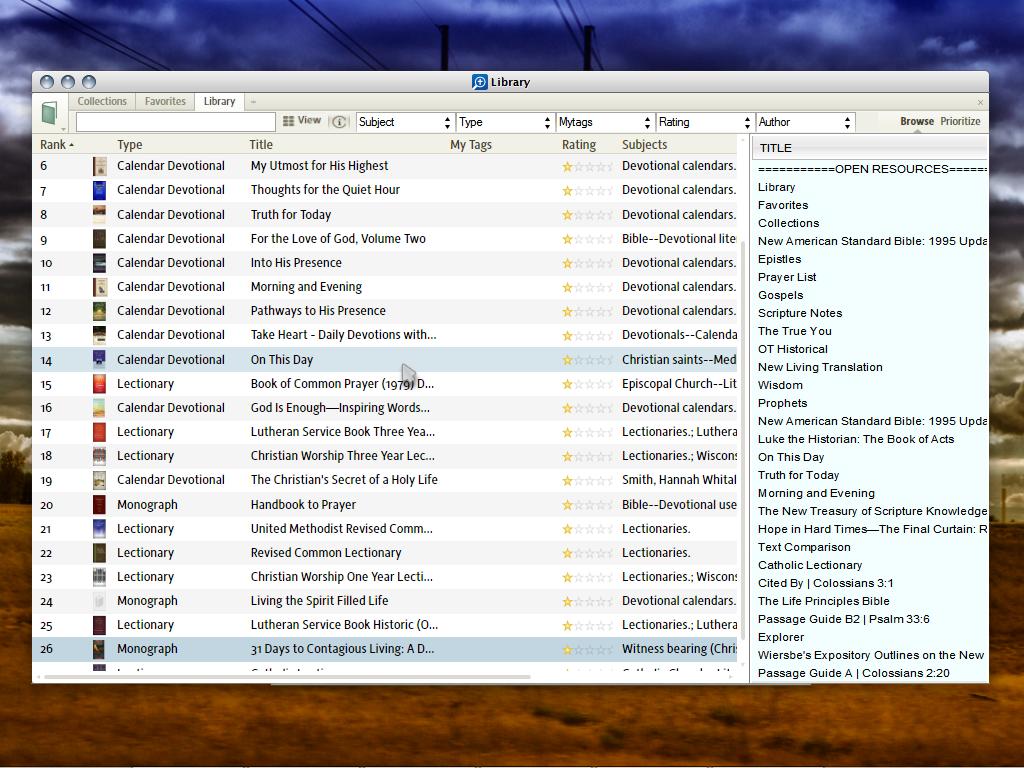The width and height of the screenshot is (1024, 768).
Task: Click the library search input field
Action: (x=176, y=122)
